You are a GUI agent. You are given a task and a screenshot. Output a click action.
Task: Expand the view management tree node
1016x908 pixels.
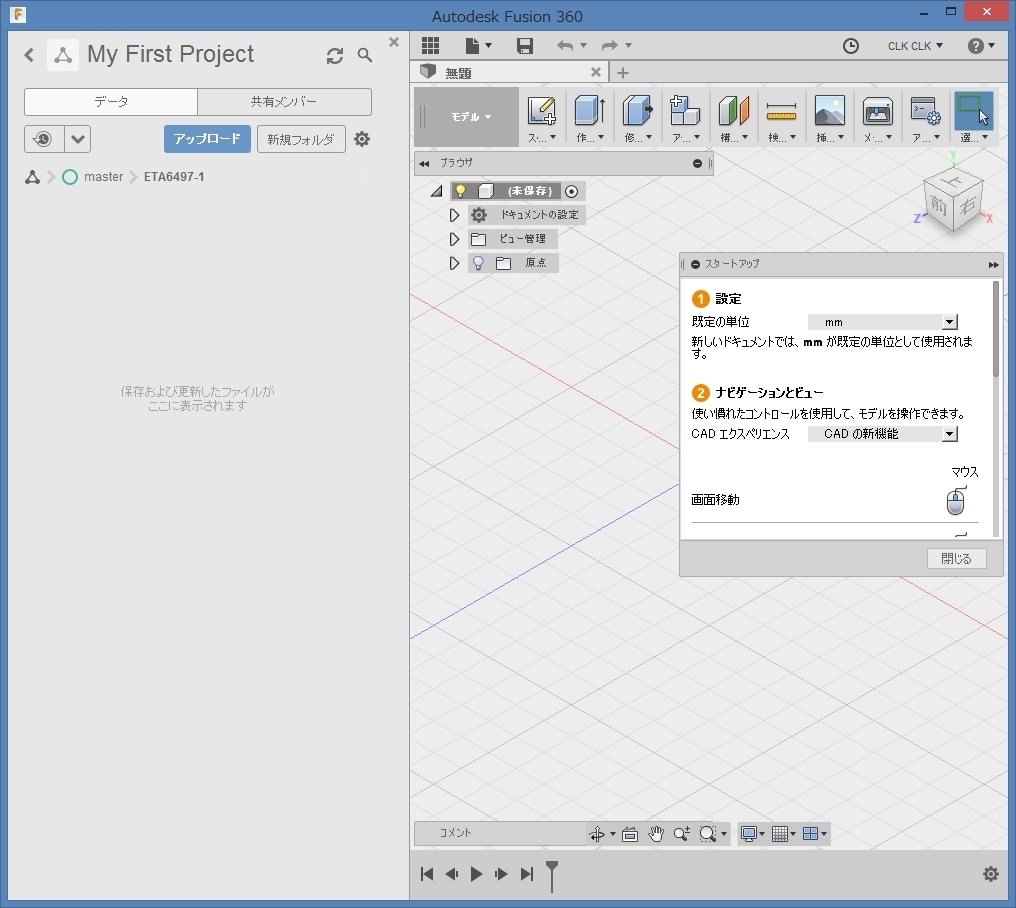pos(454,239)
